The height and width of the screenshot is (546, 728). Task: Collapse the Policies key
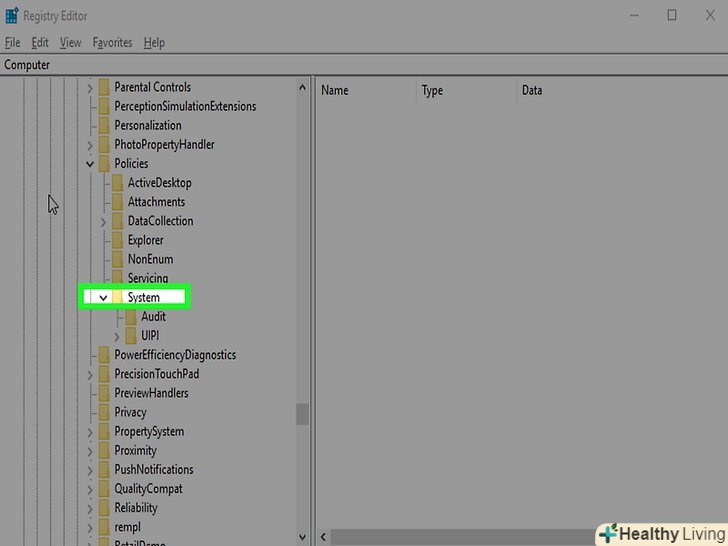(90, 164)
